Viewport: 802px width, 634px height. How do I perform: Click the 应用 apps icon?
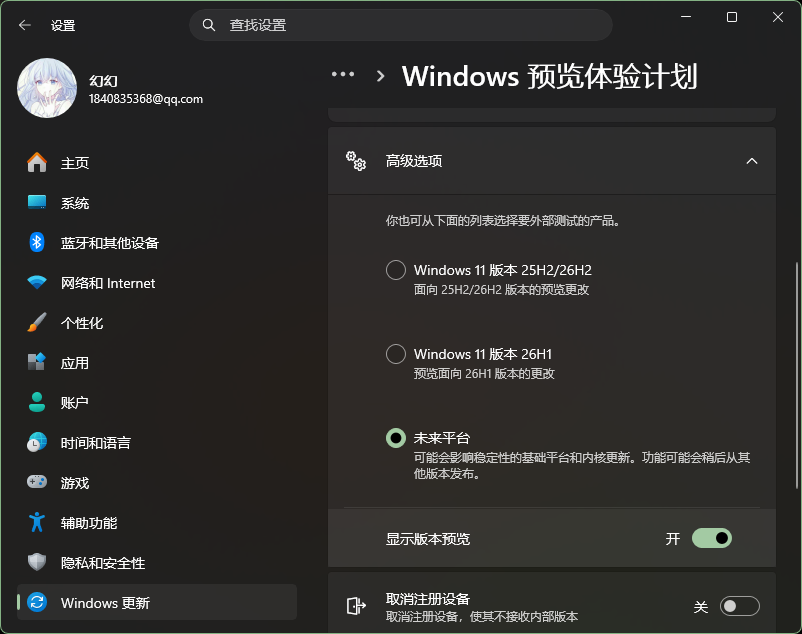point(37,362)
